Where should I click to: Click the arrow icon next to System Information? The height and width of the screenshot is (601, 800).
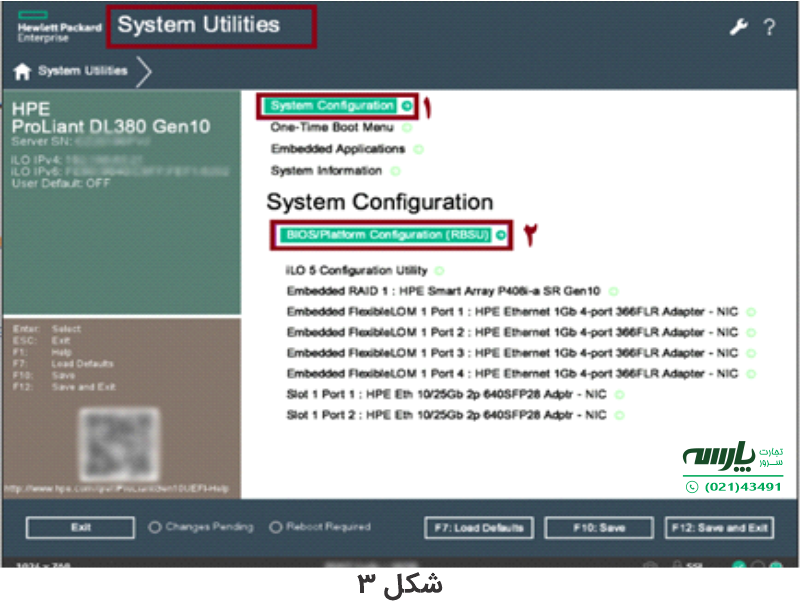click(395, 171)
